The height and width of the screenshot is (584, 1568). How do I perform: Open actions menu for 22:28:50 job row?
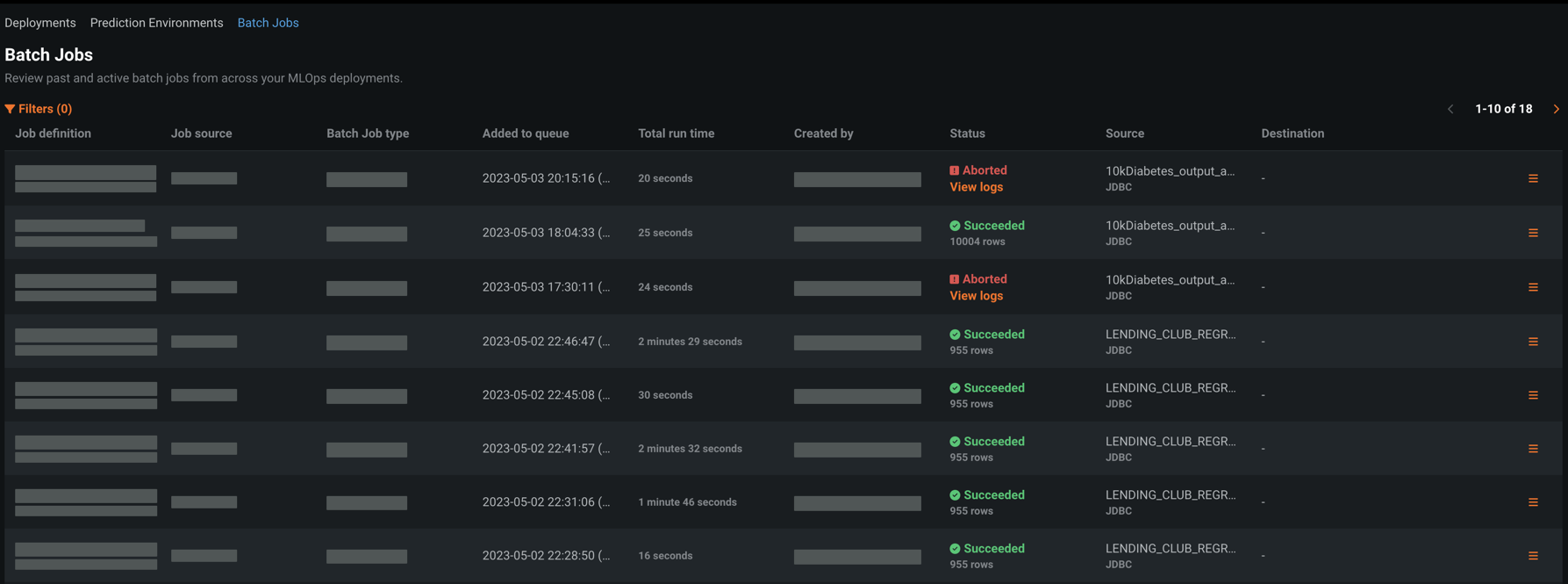click(x=1533, y=556)
